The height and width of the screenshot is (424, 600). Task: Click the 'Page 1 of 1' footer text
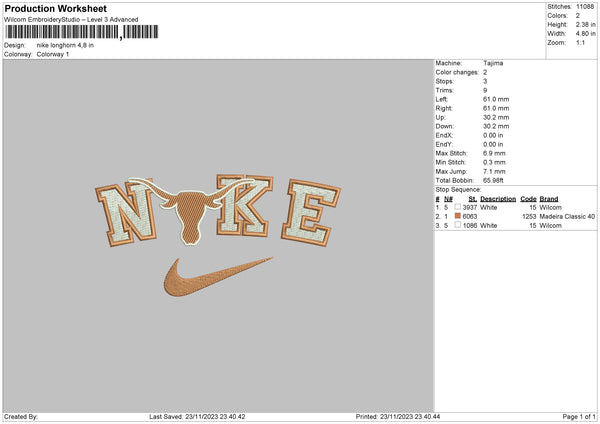(579, 417)
